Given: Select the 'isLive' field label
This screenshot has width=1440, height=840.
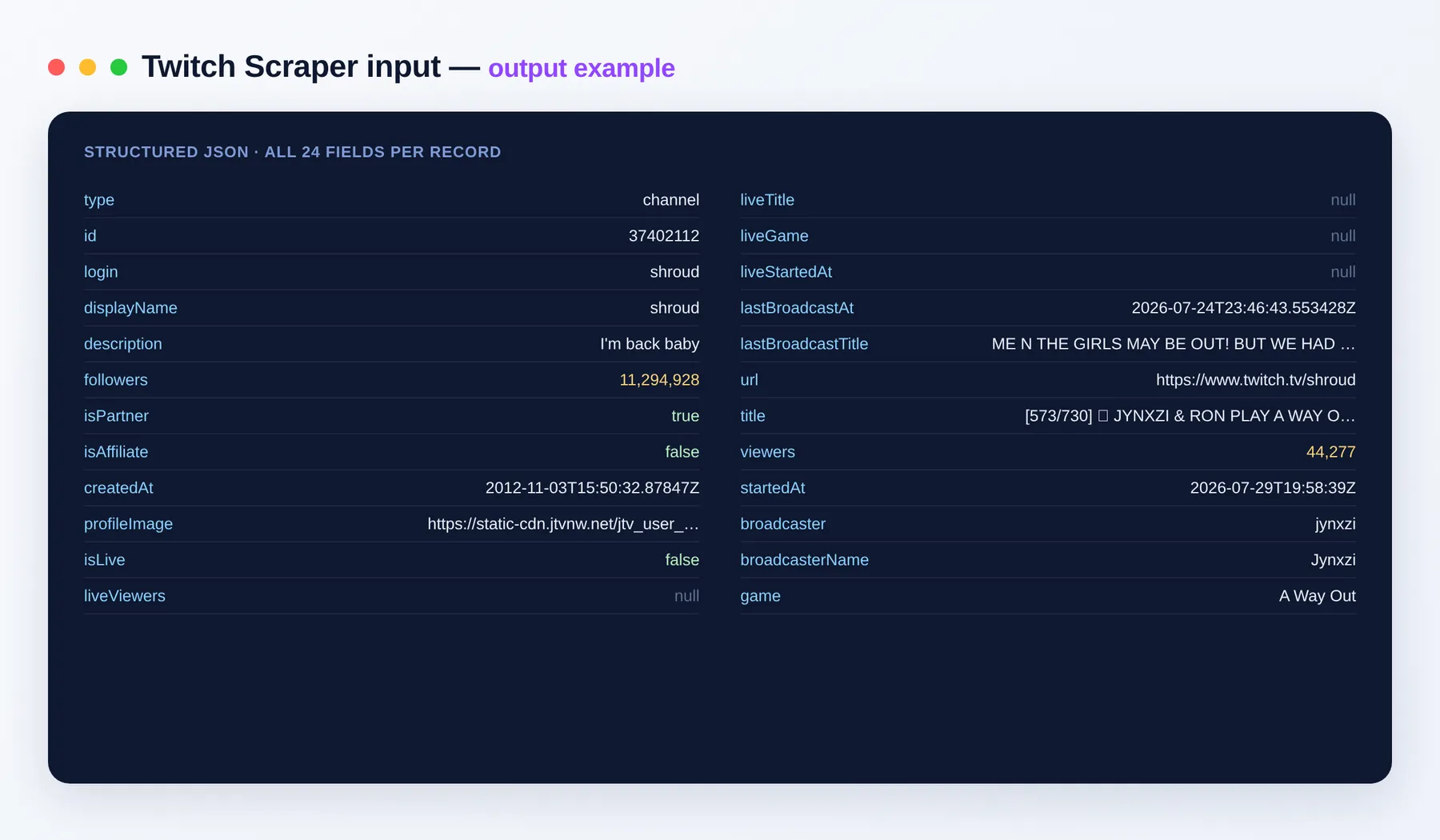Looking at the screenshot, I should click(x=104, y=560).
